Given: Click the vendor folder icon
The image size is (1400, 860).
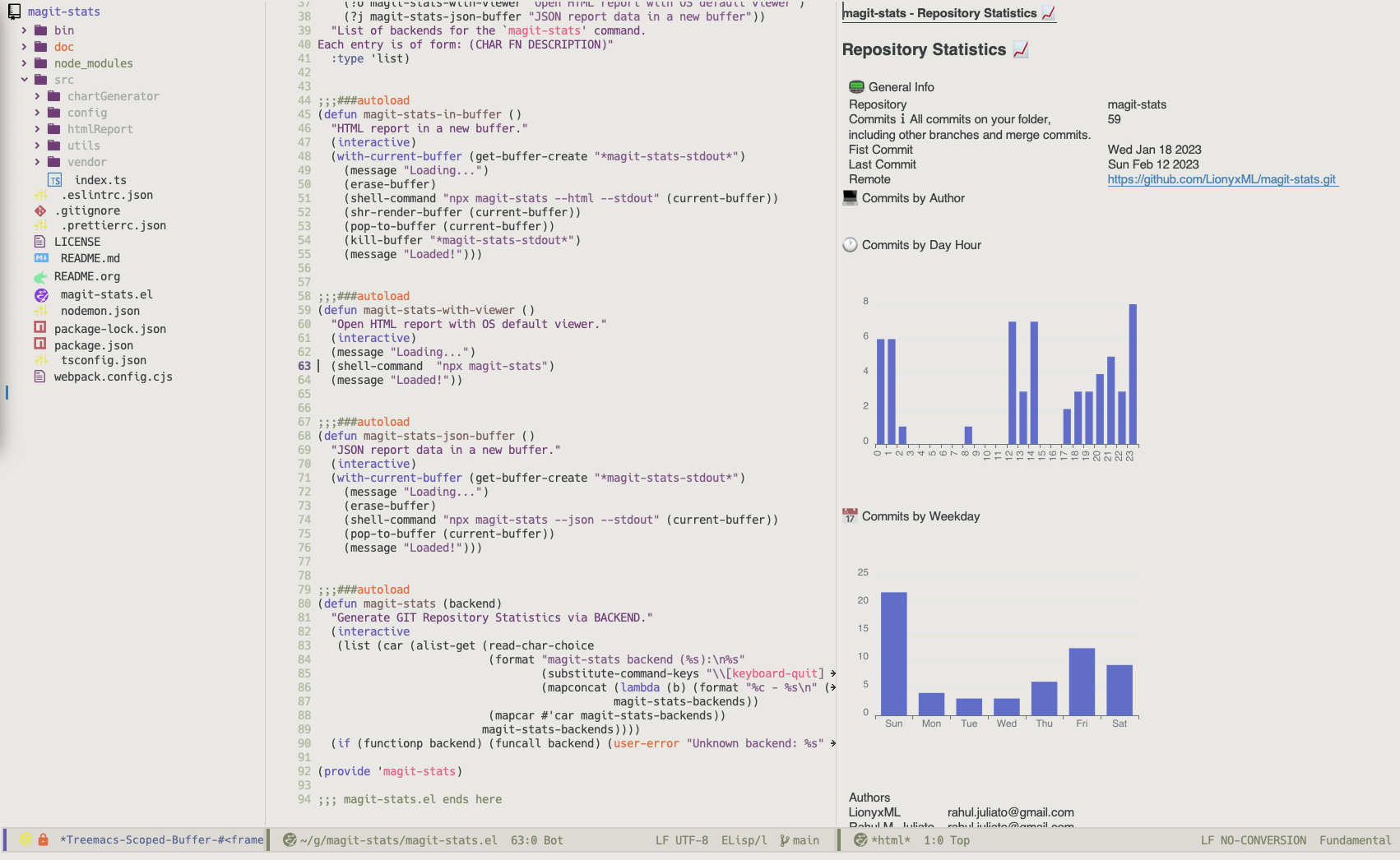Looking at the screenshot, I should pyautogui.click(x=53, y=162).
